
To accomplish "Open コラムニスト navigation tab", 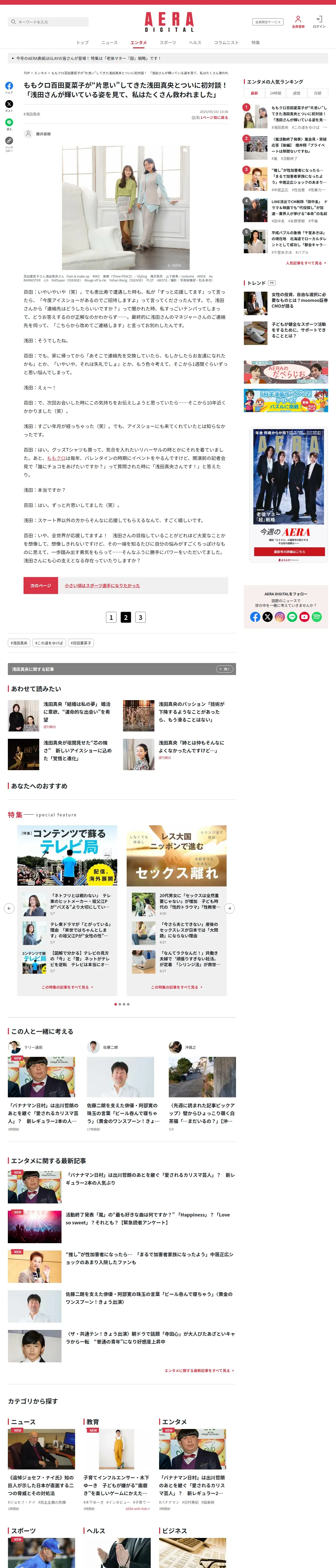I will pyautogui.click(x=226, y=43).
